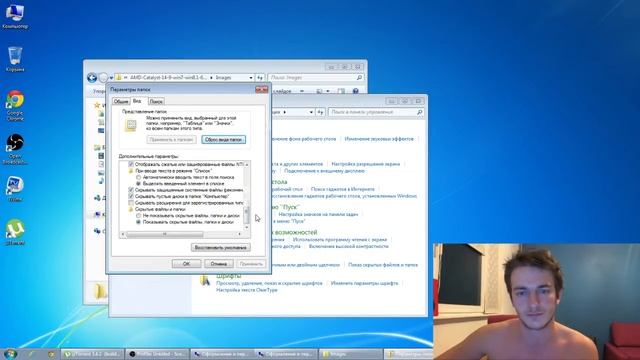This screenshot has height=360, width=640.
Task: Click magnifier in Control Panel search box
Action: coord(420,112)
